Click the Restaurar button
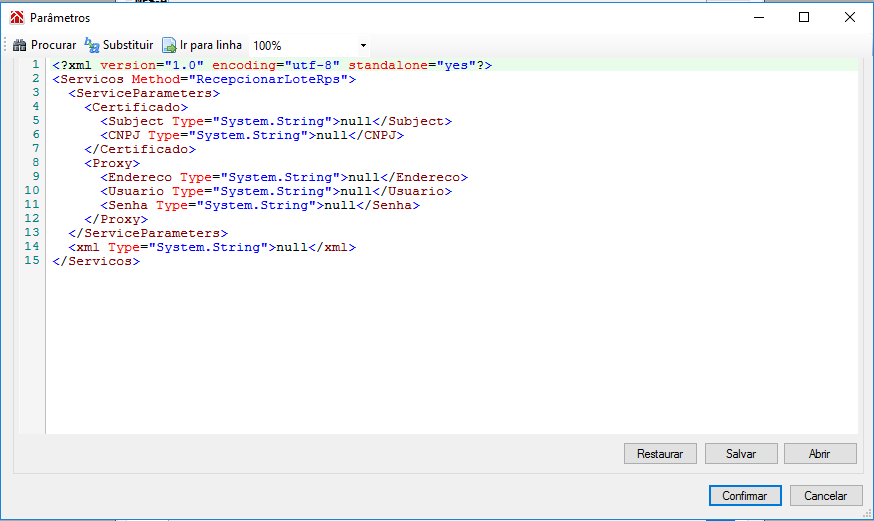874x521 pixels. 660,454
